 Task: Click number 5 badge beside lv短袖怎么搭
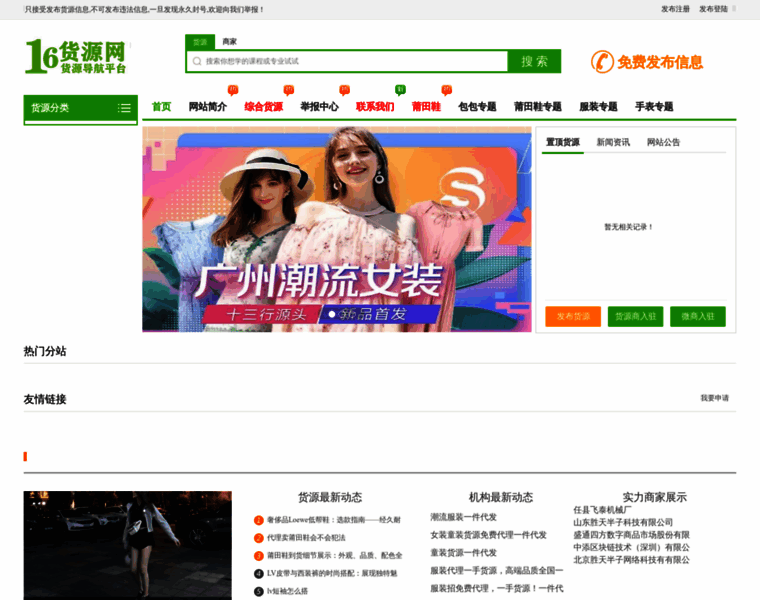pos(259,591)
